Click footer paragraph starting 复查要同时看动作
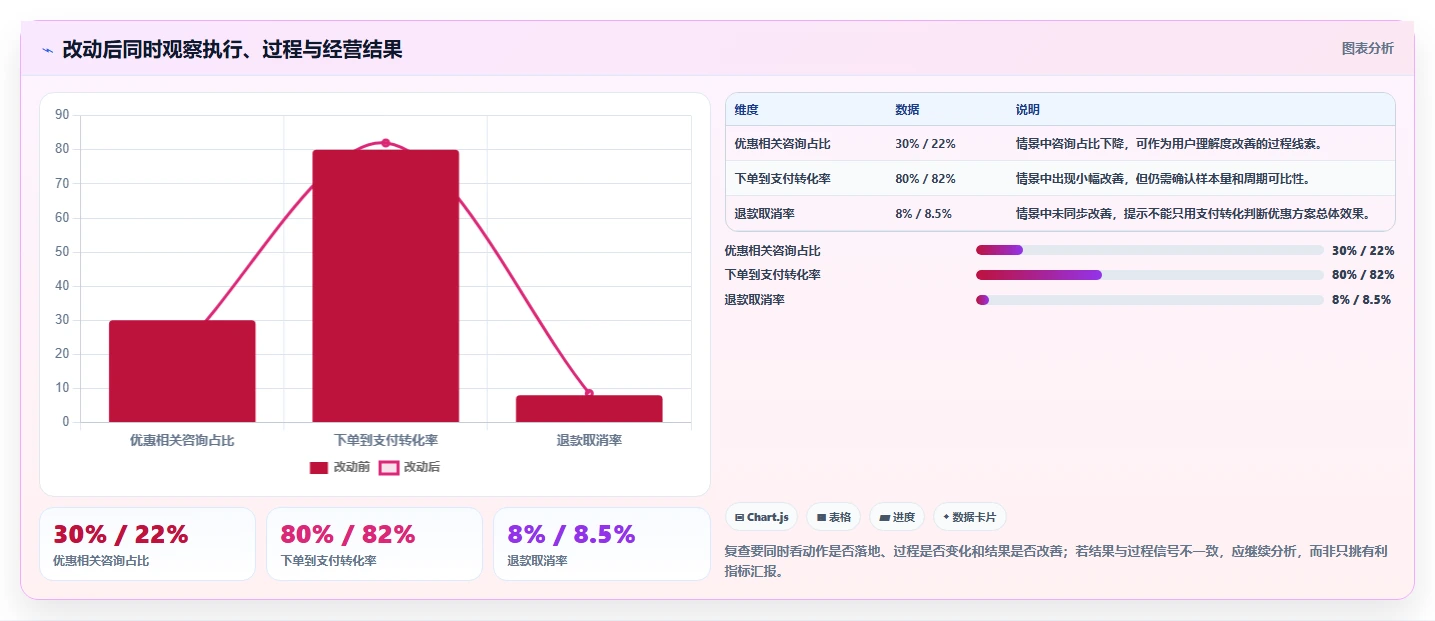Screen dimensions: 1435x621 pyautogui.click(x=1055, y=561)
